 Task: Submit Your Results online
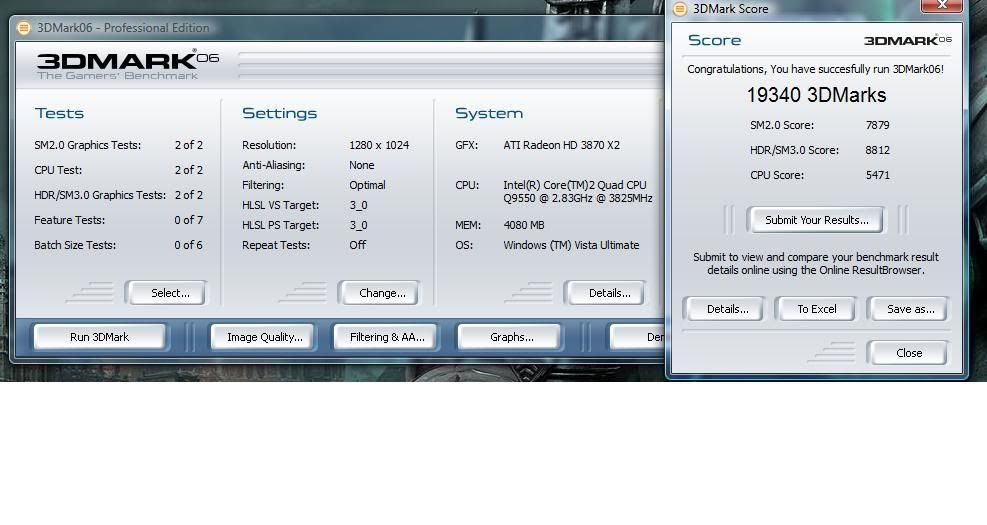[x=816, y=220]
